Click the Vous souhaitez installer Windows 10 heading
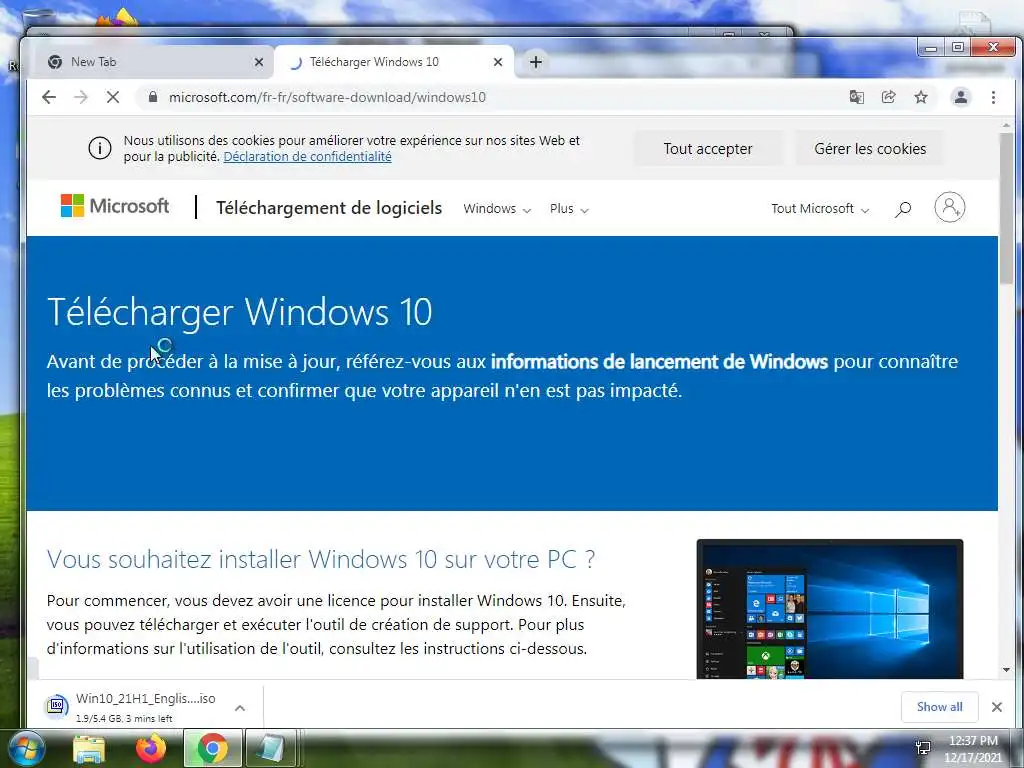The height and width of the screenshot is (768, 1024). pos(321,560)
